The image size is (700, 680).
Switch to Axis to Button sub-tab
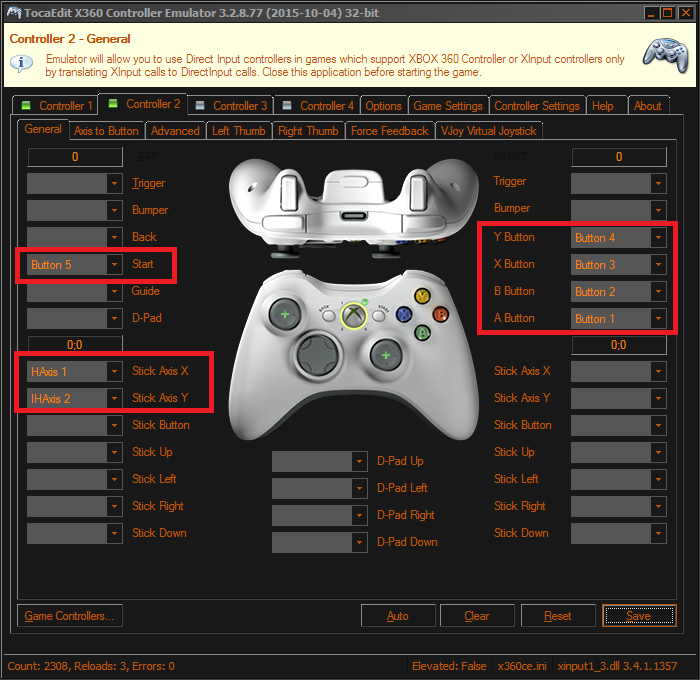106,131
